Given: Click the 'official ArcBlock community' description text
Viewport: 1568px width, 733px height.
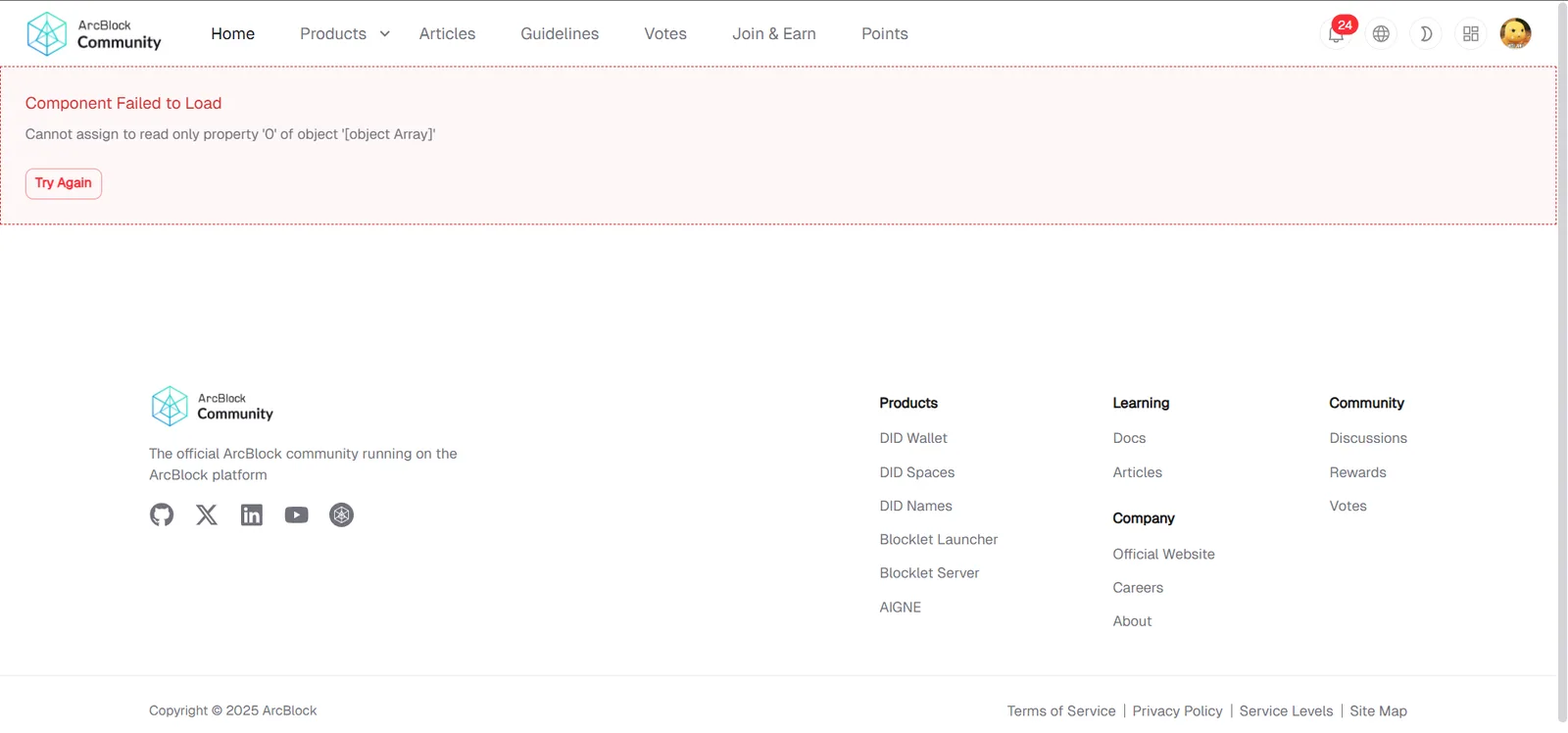Looking at the screenshot, I should pos(304,464).
